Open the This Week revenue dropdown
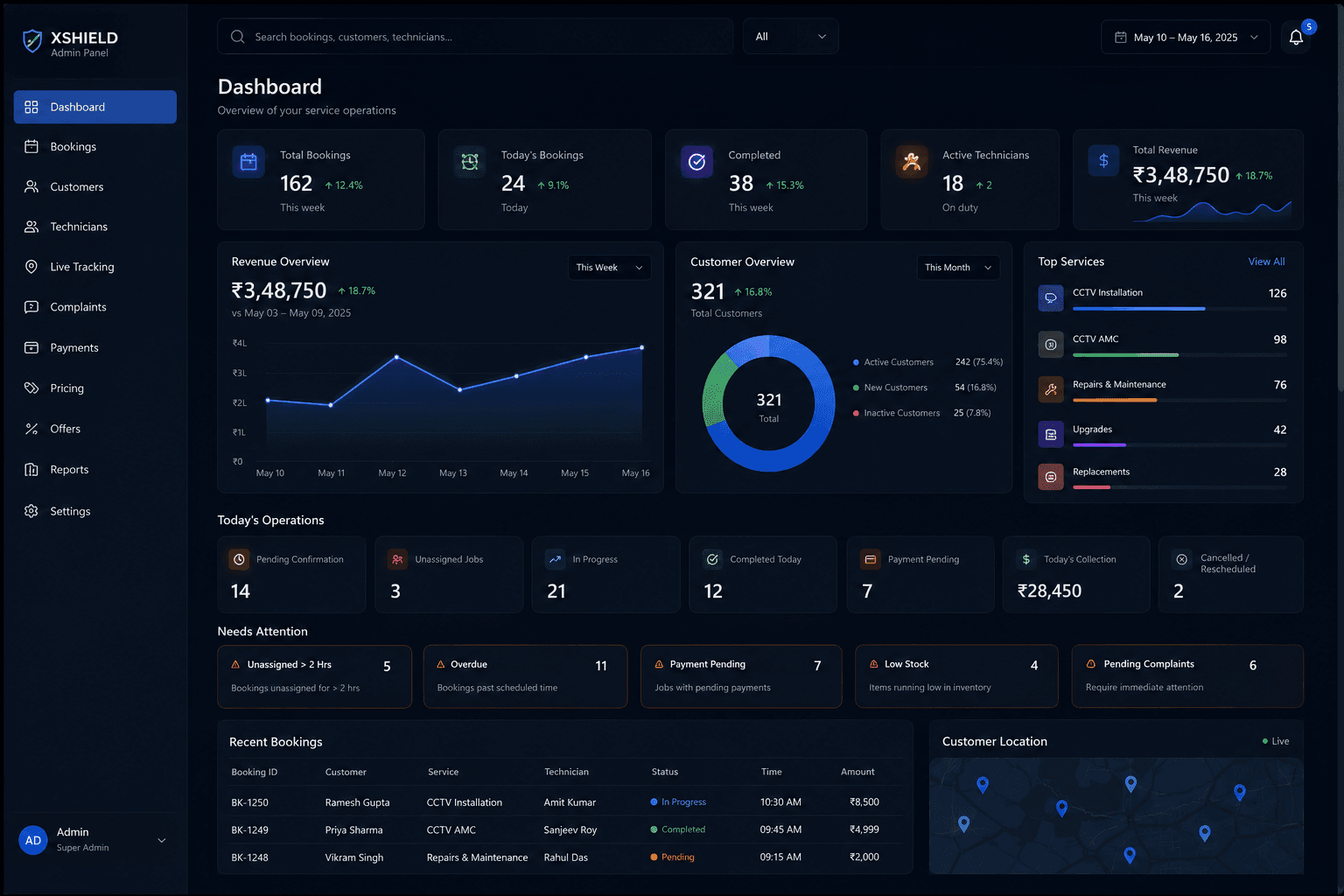Viewport: 1344px width, 896px height. tap(610, 268)
